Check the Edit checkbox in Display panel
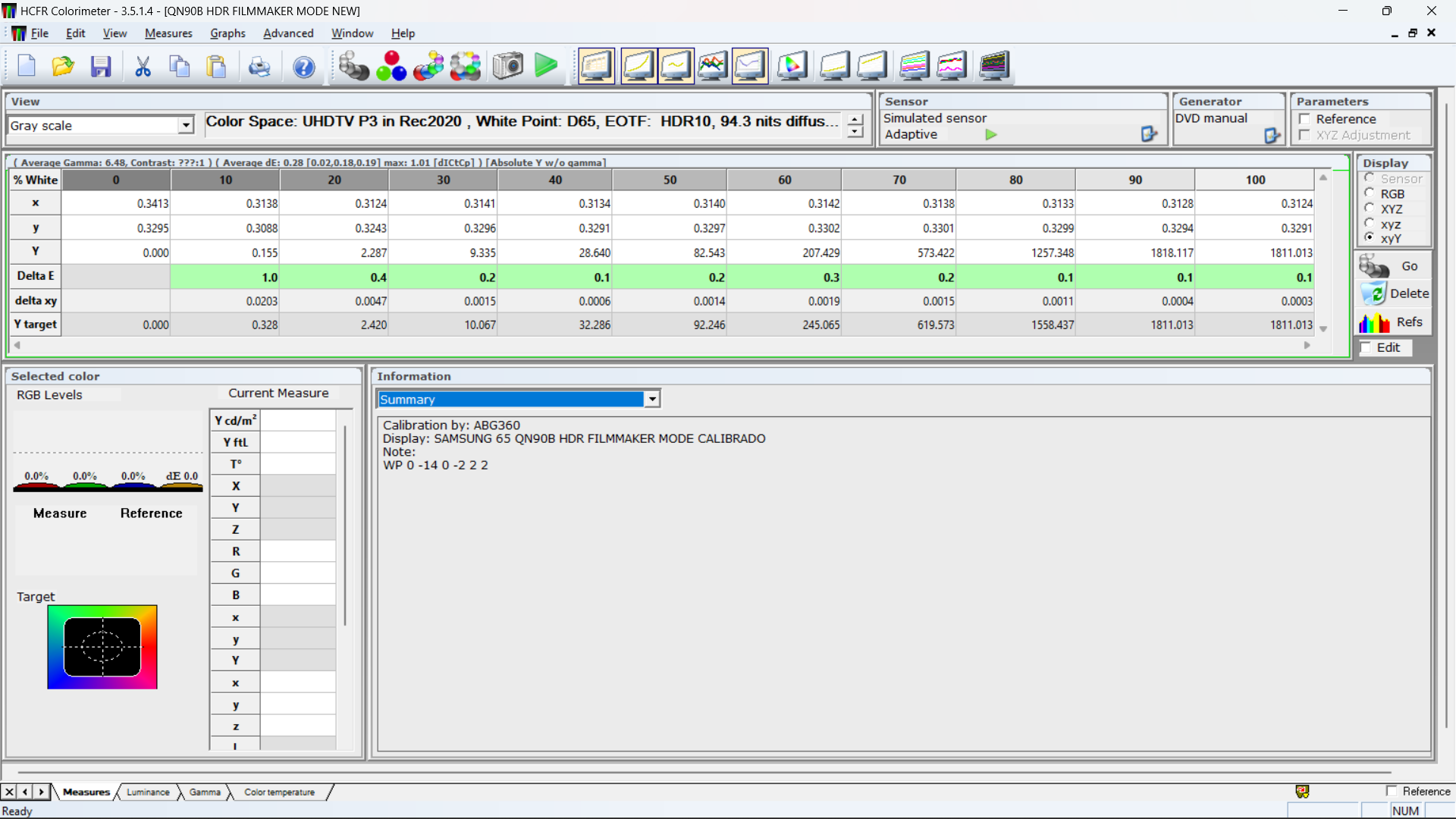The image size is (1456, 819). pyautogui.click(x=1367, y=347)
